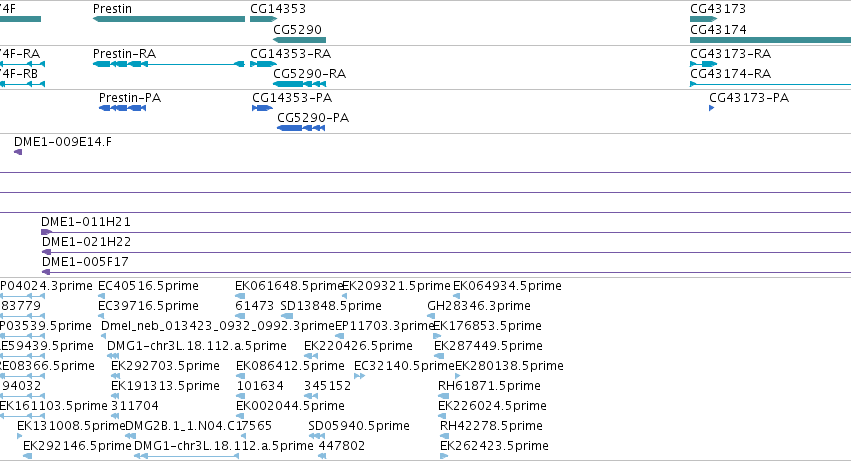This screenshot has width=851, height=461.
Task: Select the CG43173-PA small triangle feature
Action: pos(712,108)
